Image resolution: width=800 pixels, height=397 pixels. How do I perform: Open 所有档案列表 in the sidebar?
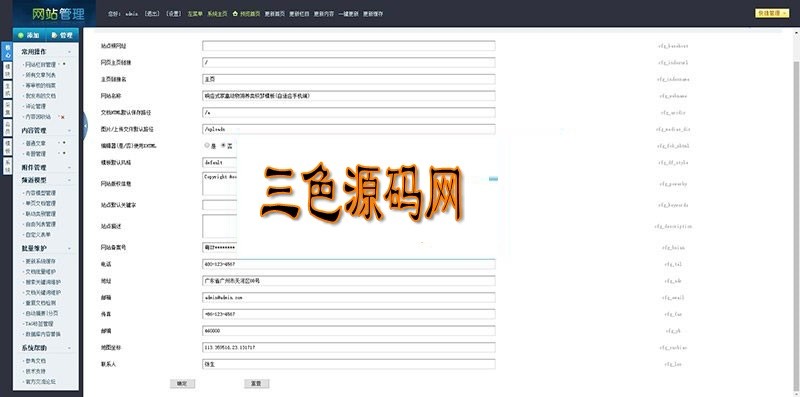(x=40, y=75)
